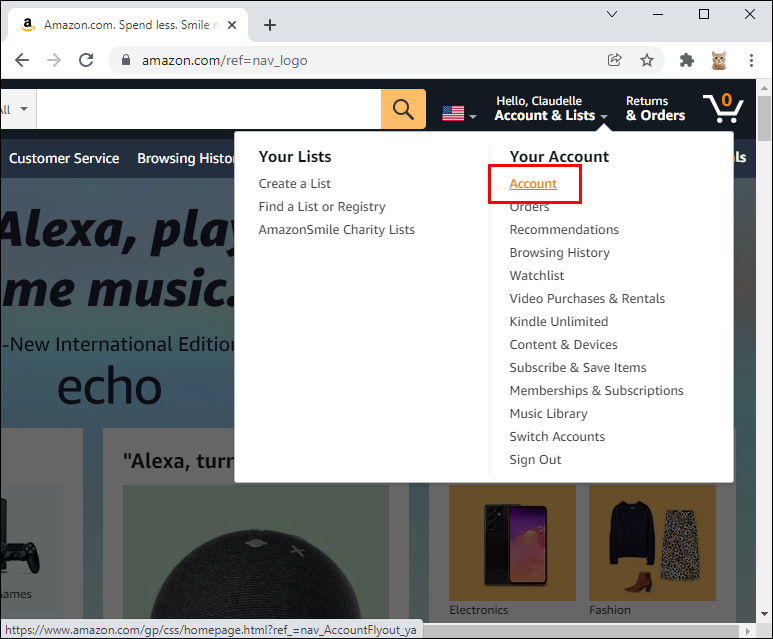
Task: Open a new tab with plus button
Action: 270,25
